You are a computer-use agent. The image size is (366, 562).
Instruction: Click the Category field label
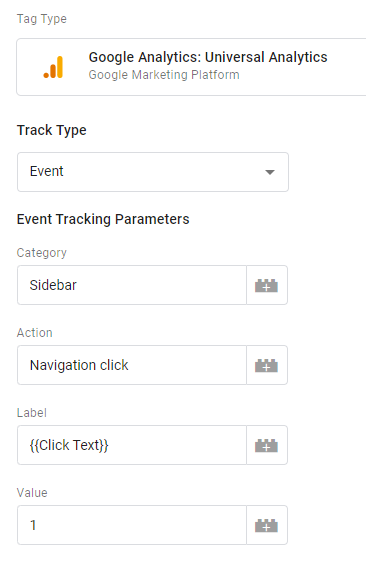tap(42, 253)
